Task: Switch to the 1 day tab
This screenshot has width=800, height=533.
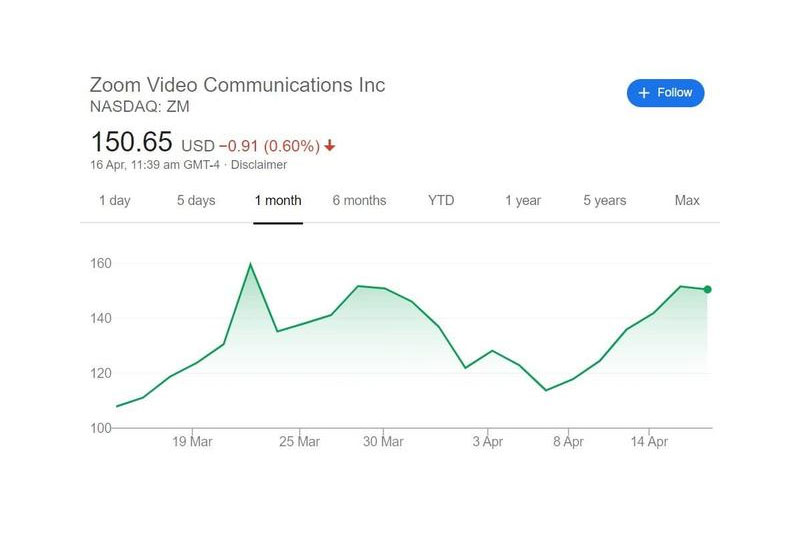Action: (x=115, y=200)
